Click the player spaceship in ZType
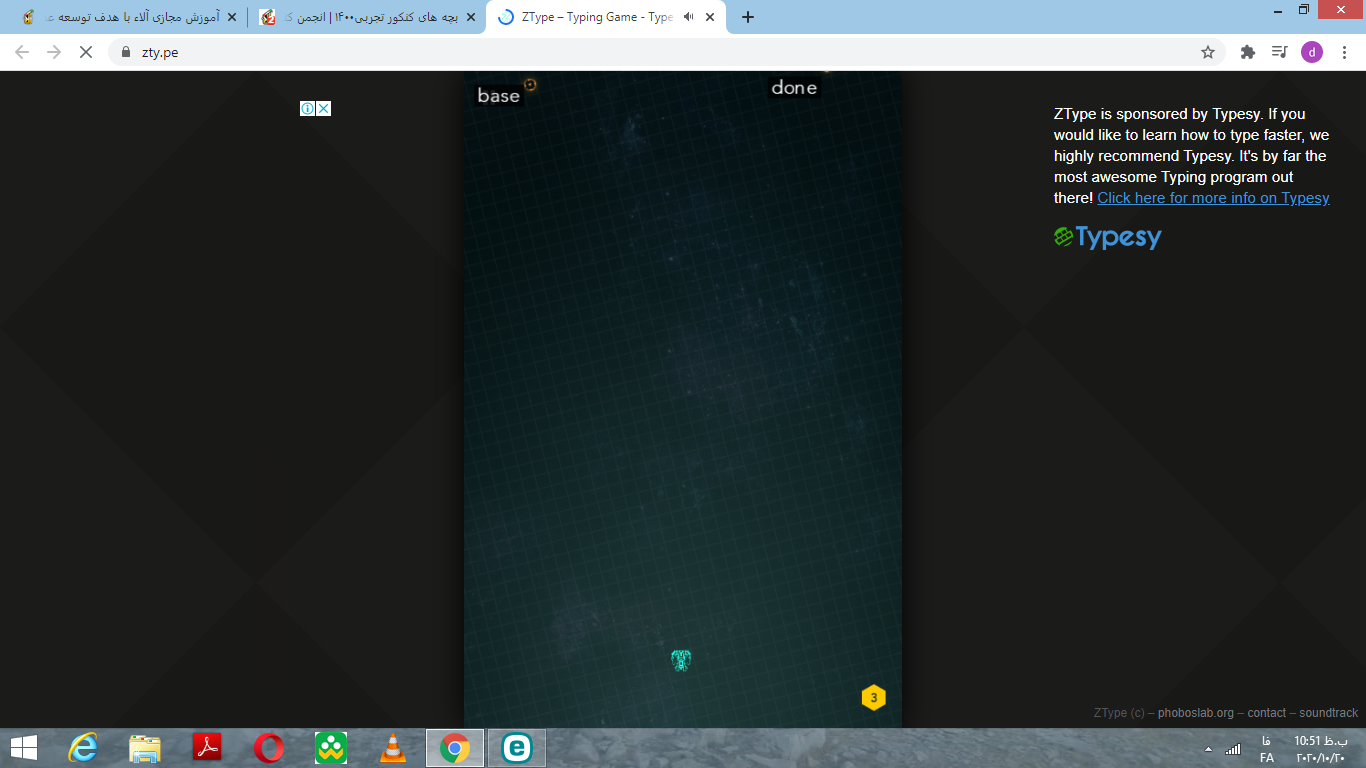Viewport: 1366px width, 768px height. click(681, 660)
